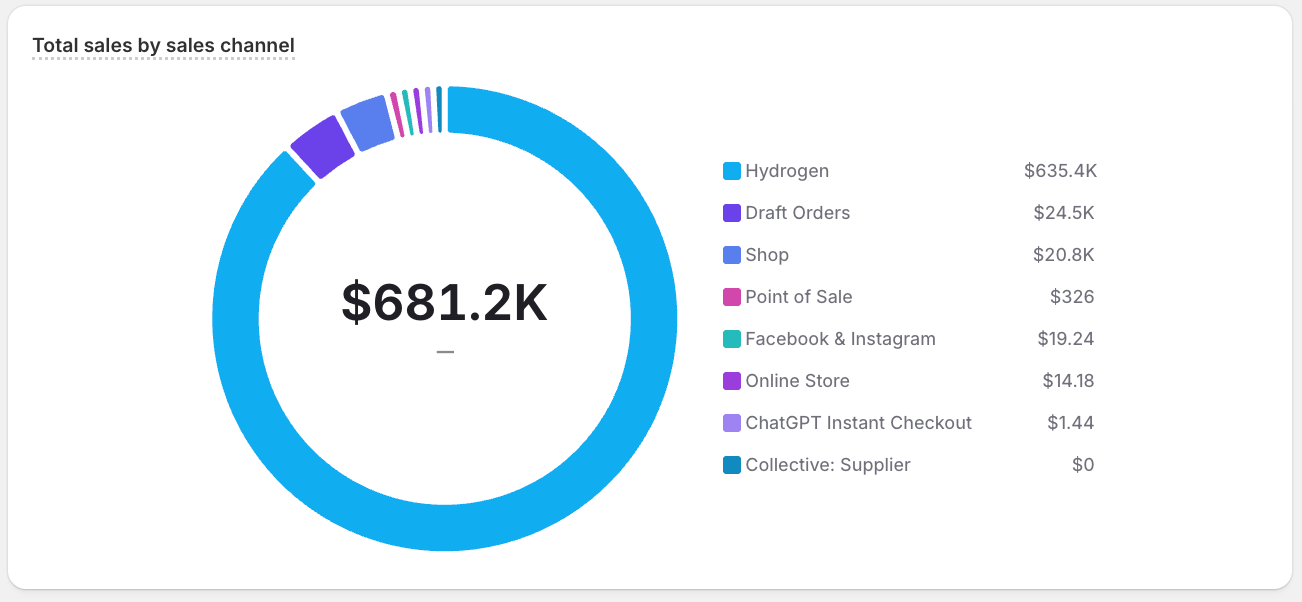Select the Hydrogen legend label

(x=787, y=171)
